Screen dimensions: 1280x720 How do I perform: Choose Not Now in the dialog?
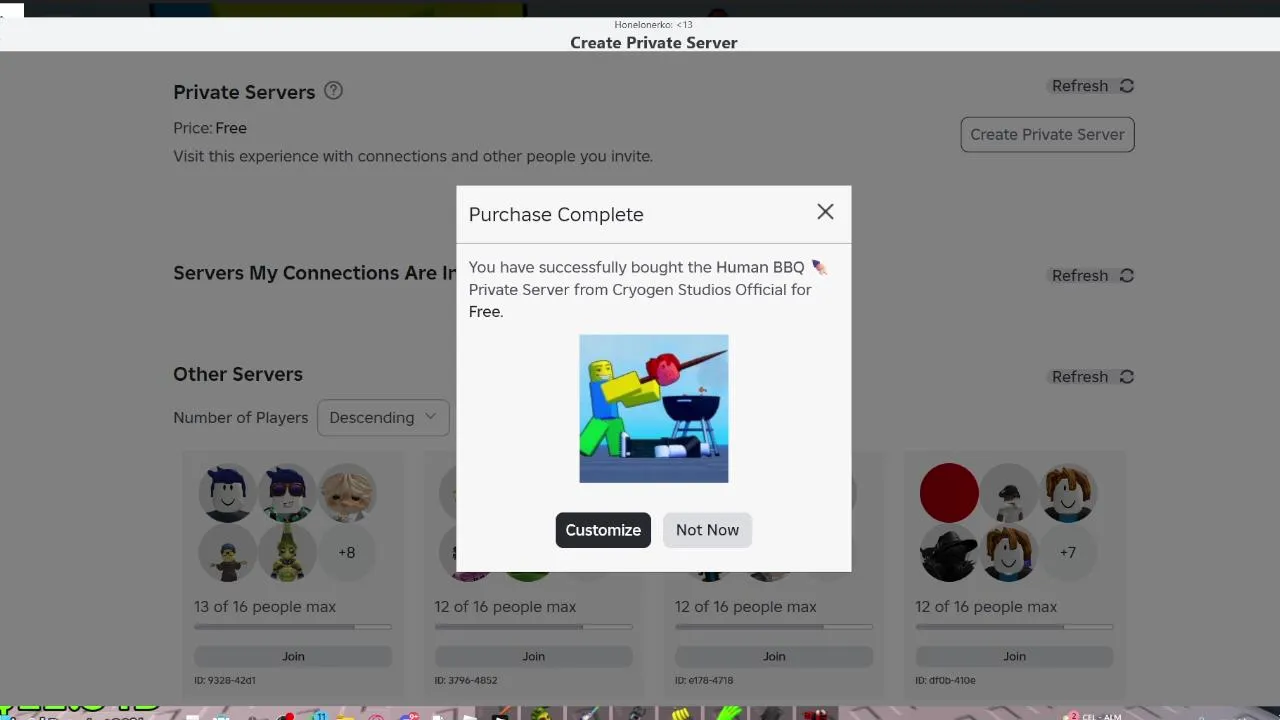tap(707, 530)
